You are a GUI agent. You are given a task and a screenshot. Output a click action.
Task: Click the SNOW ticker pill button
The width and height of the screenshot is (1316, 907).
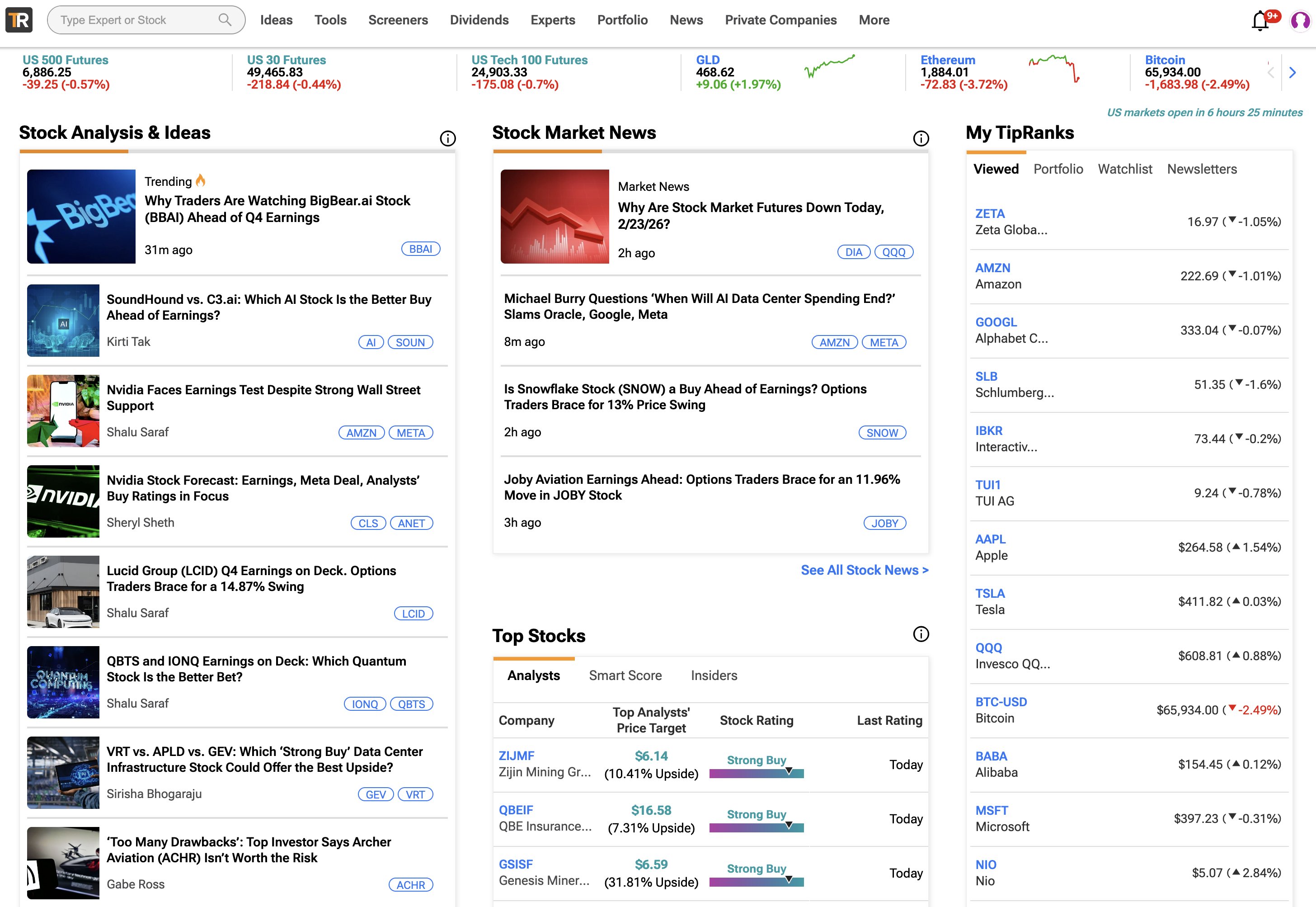(882, 432)
